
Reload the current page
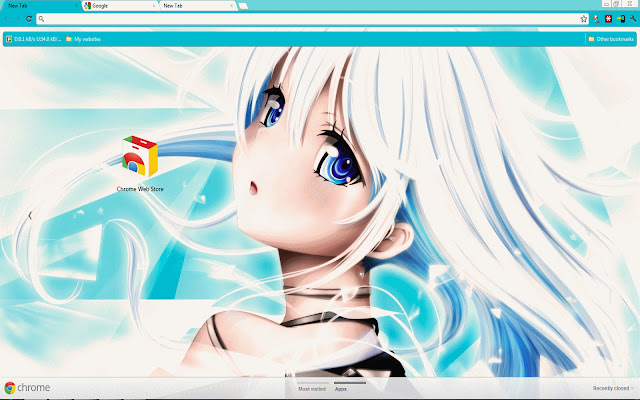pyautogui.click(x=29, y=19)
